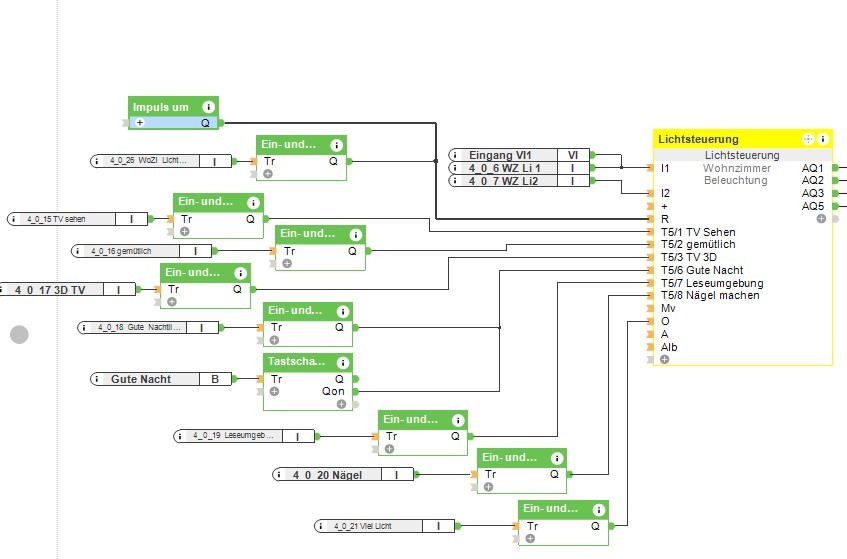
Task: Open info icon of Ein-und block fed by 4_0_15 TV sehen
Action: pos(253,203)
